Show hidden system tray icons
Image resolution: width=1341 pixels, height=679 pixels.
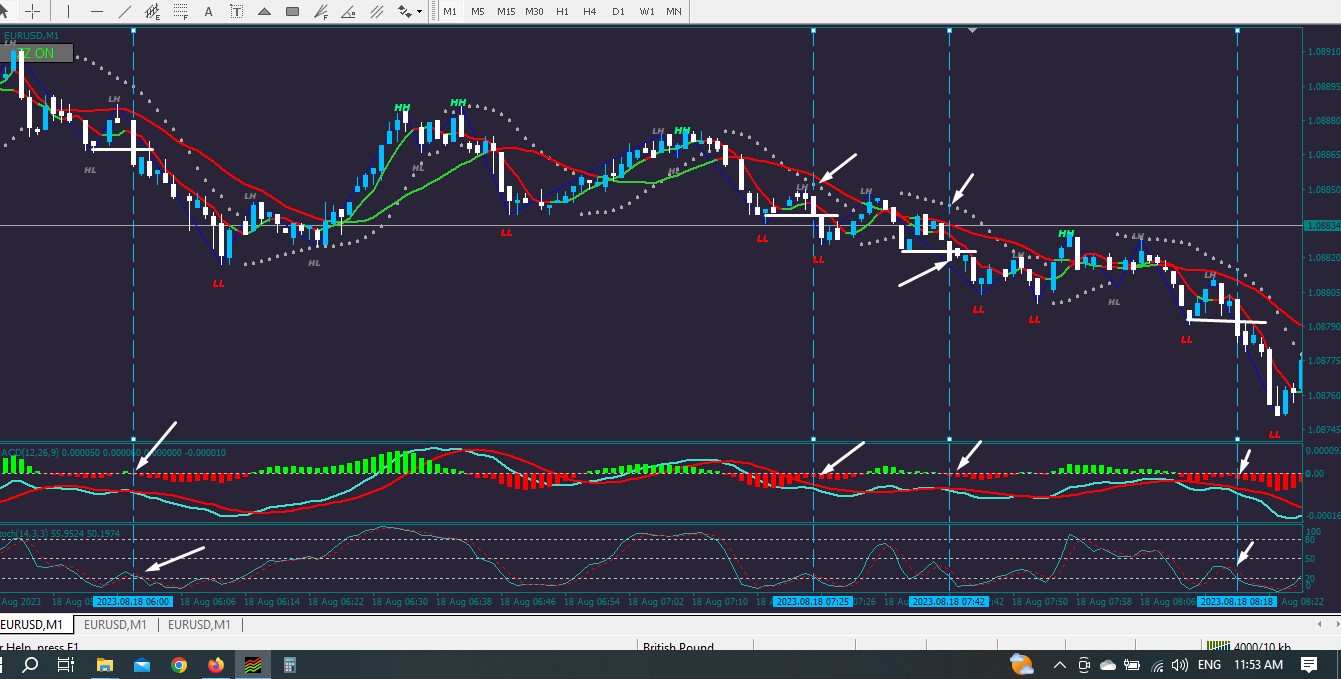(x=1060, y=665)
